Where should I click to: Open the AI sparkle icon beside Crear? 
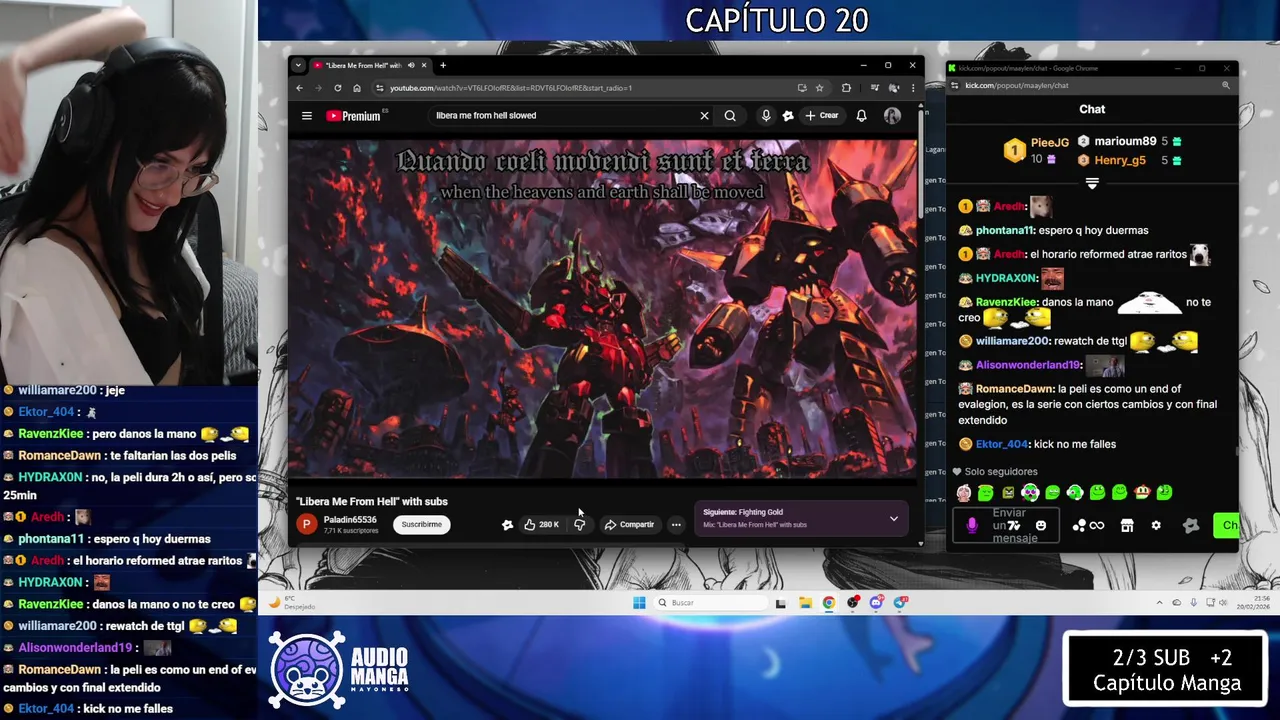click(x=788, y=116)
